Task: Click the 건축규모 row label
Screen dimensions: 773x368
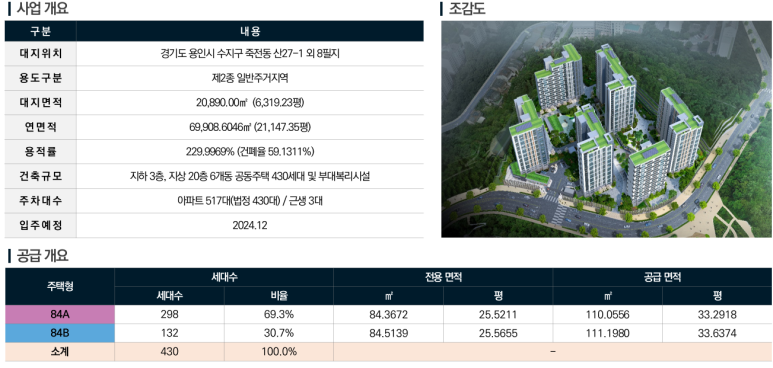Action: point(40,176)
